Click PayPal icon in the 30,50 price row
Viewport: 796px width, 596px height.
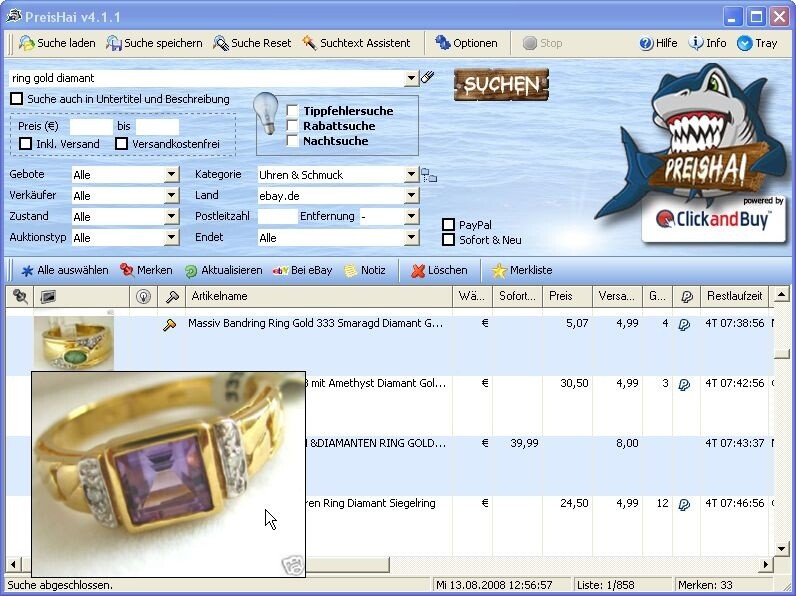(684, 384)
